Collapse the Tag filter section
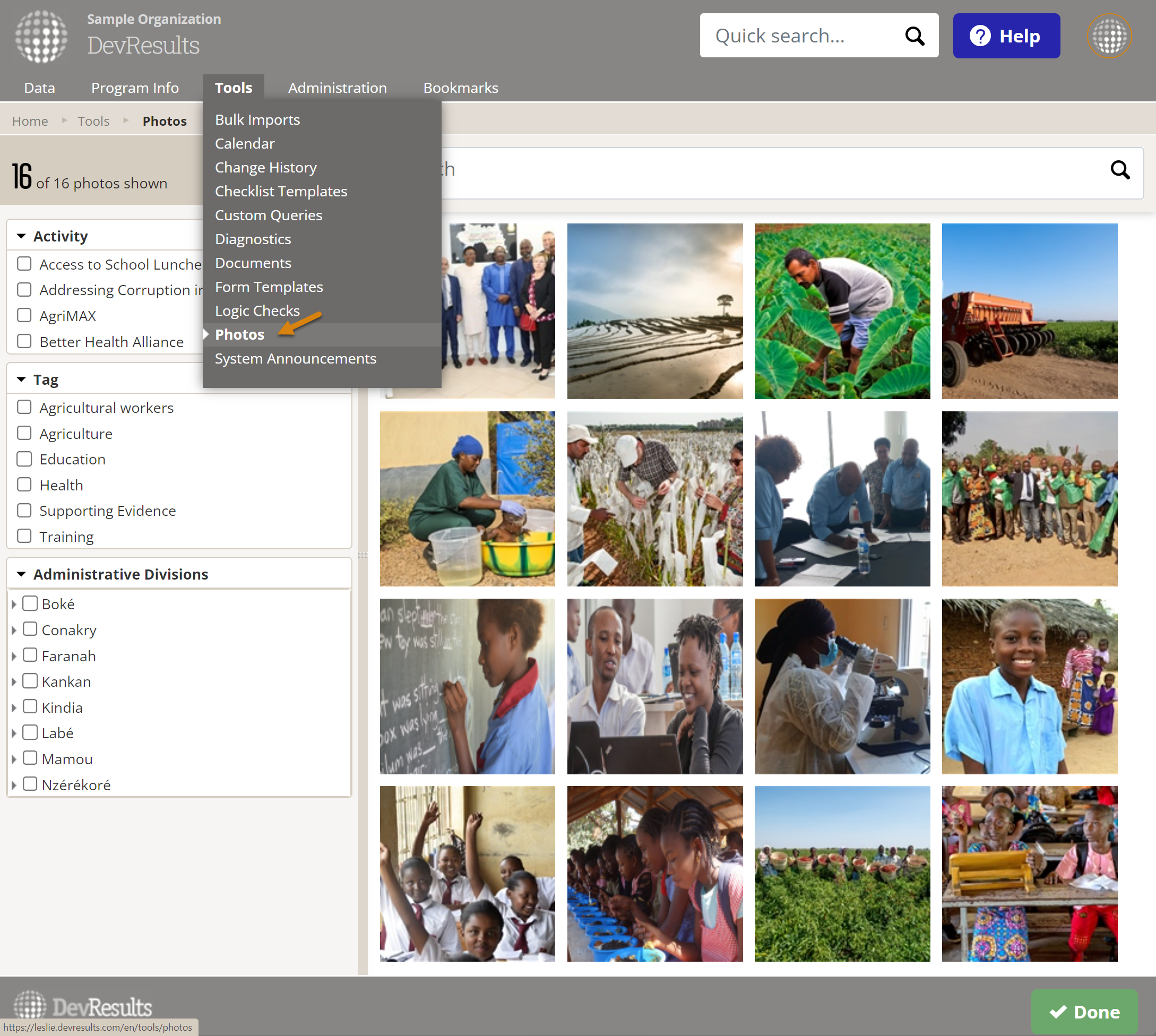1156x1036 pixels. [22, 379]
